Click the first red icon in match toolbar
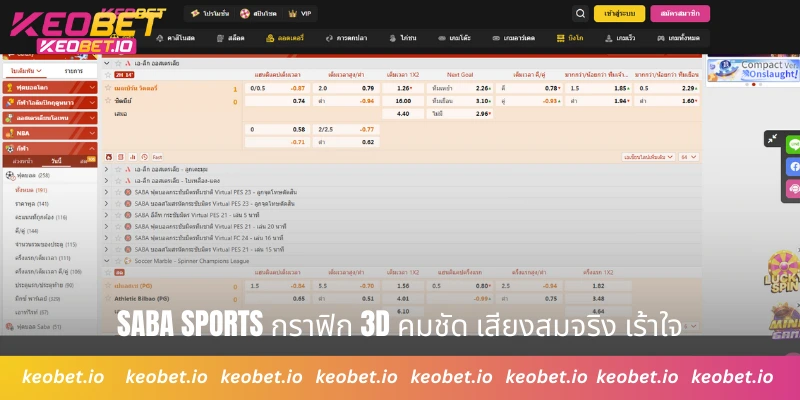Screen dimensions: 800x400 [x=108, y=157]
